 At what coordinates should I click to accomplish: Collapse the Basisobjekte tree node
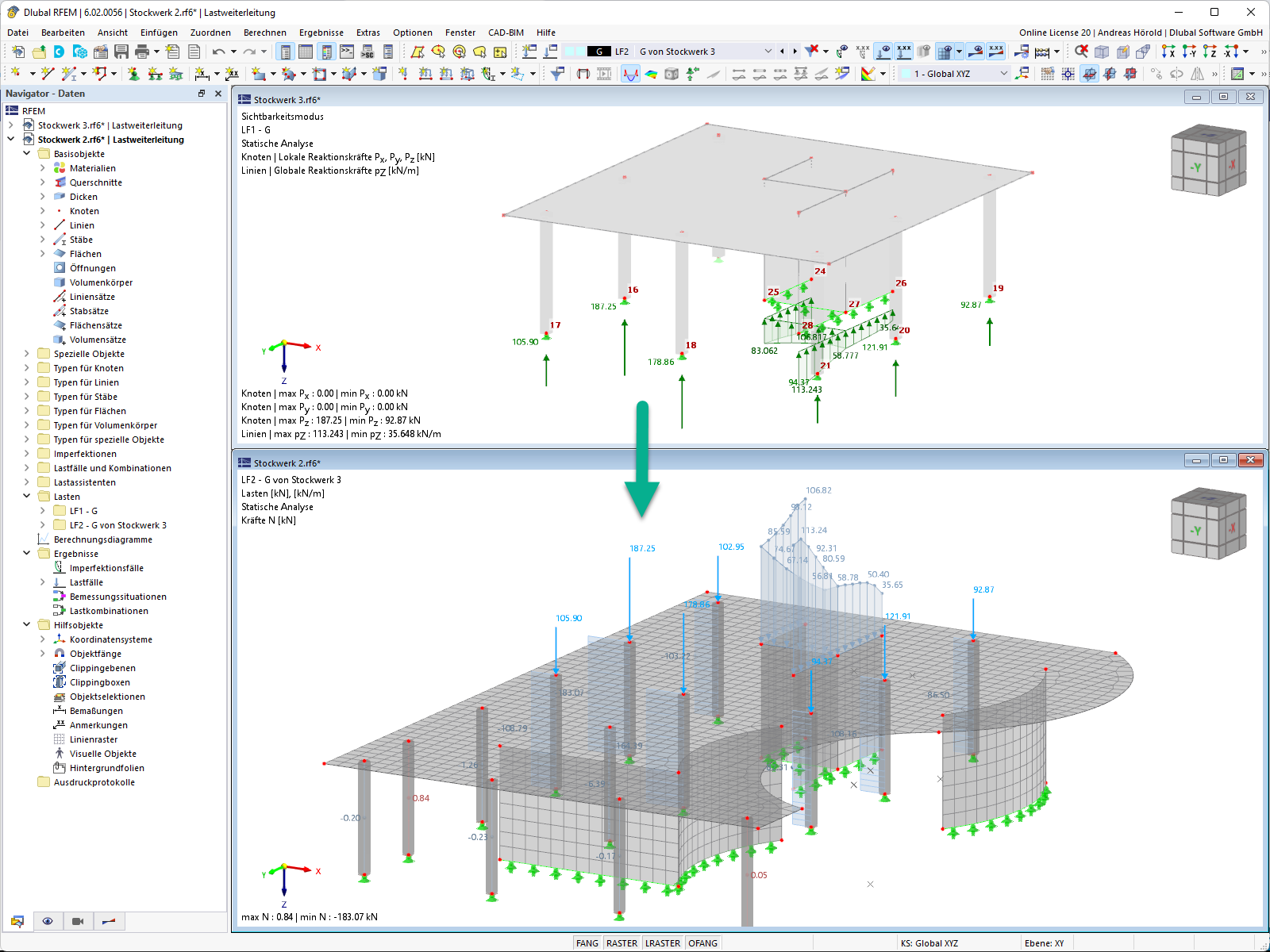pos(27,154)
